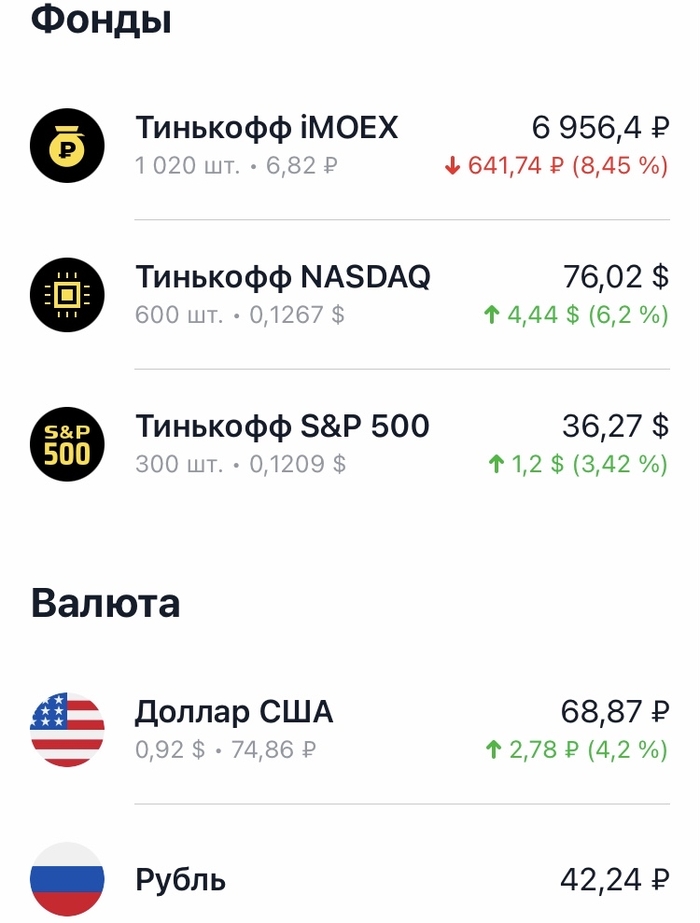Select the Доллар США currency name
The width and height of the screenshot is (700, 923).
[234, 713]
